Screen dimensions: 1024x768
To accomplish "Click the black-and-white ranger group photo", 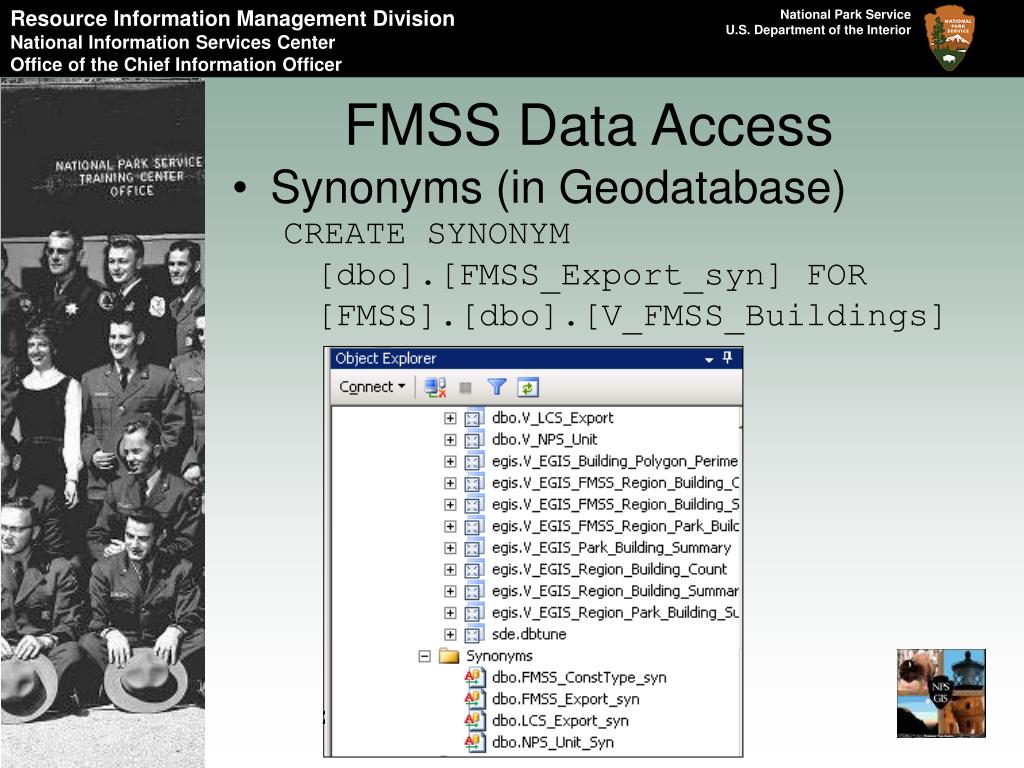I will tap(103, 423).
